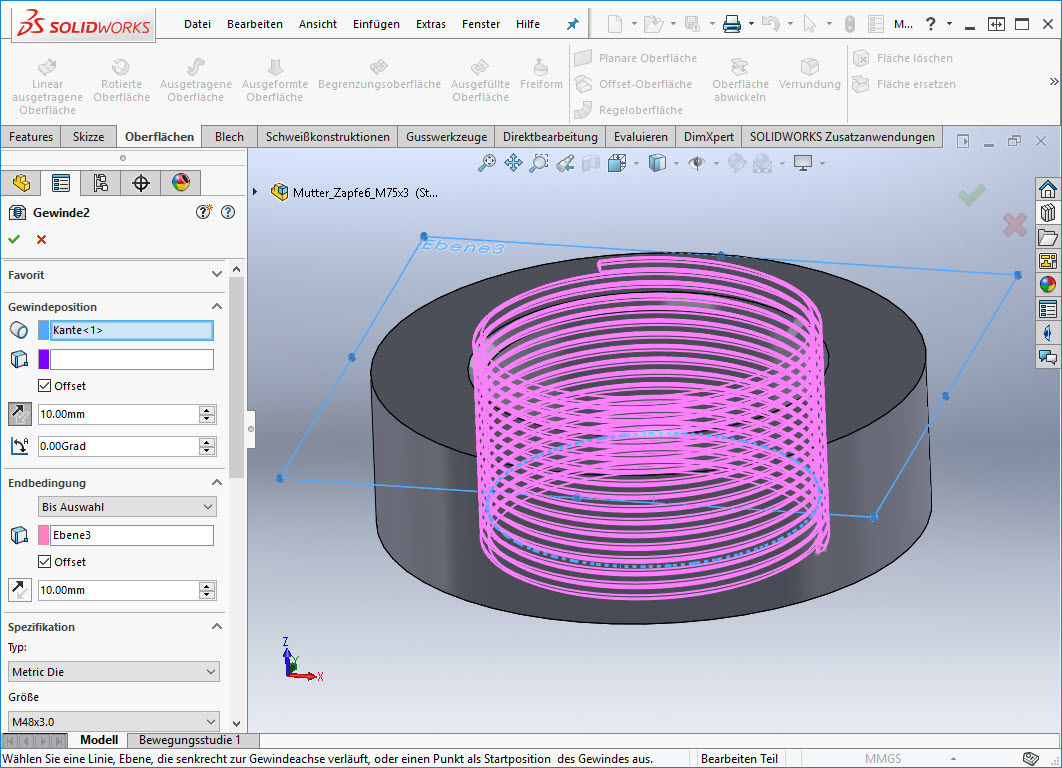Accept the feature using the viewport green checkmark
Screen dimensions: 1062x768
click(972, 196)
